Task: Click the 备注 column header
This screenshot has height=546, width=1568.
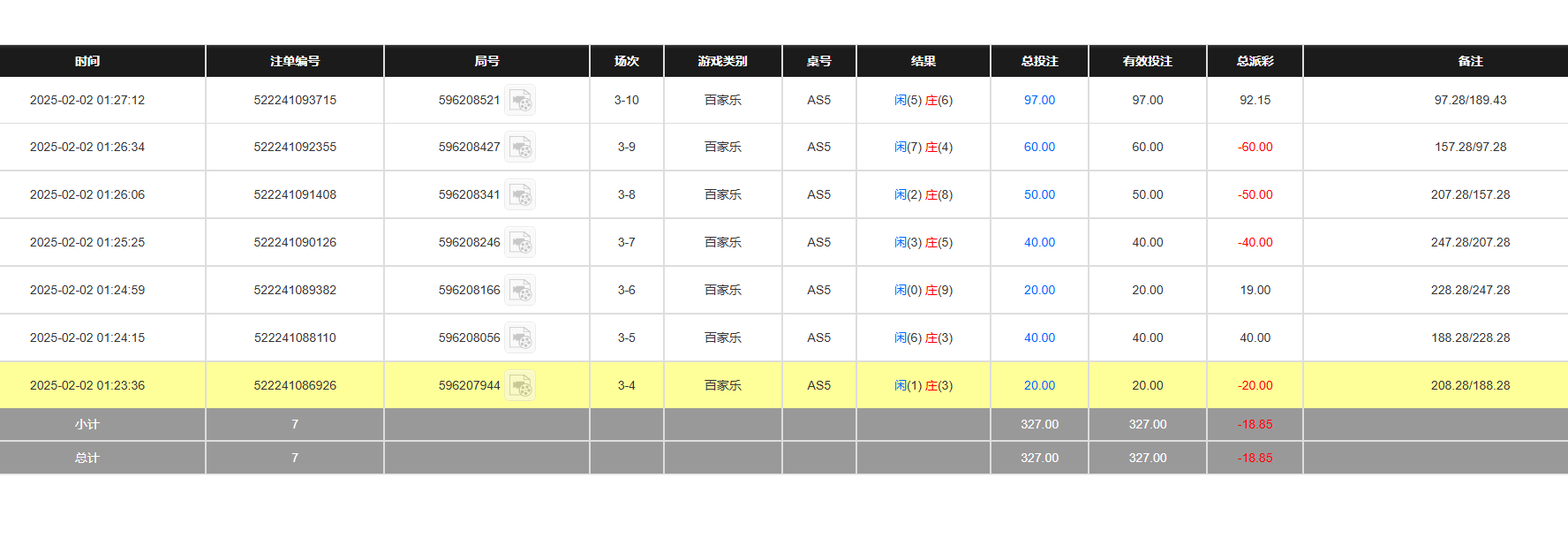Action: (x=1470, y=61)
